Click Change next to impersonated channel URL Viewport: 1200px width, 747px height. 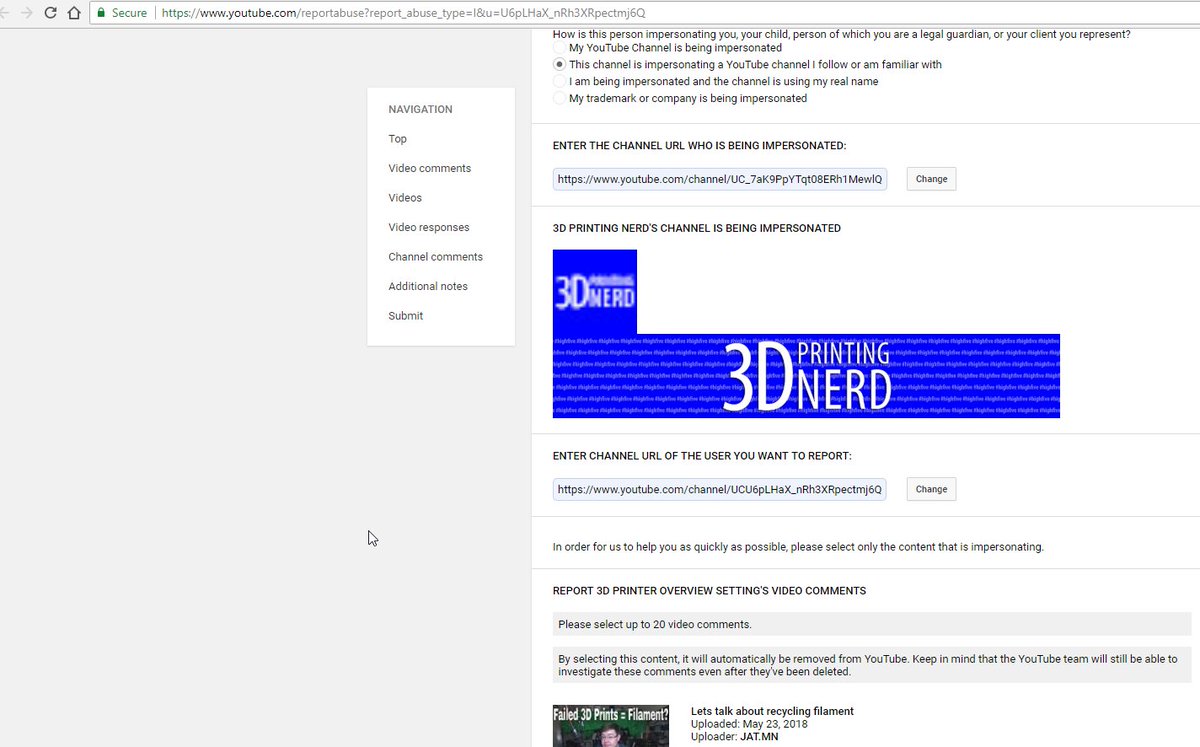pyautogui.click(x=931, y=179)
